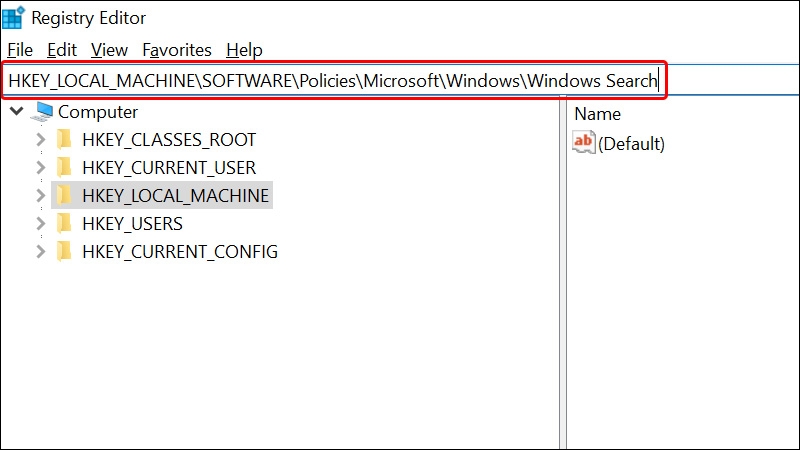Open the Edit menu
This screenshot has height=450, width=800.
(62, 50)
